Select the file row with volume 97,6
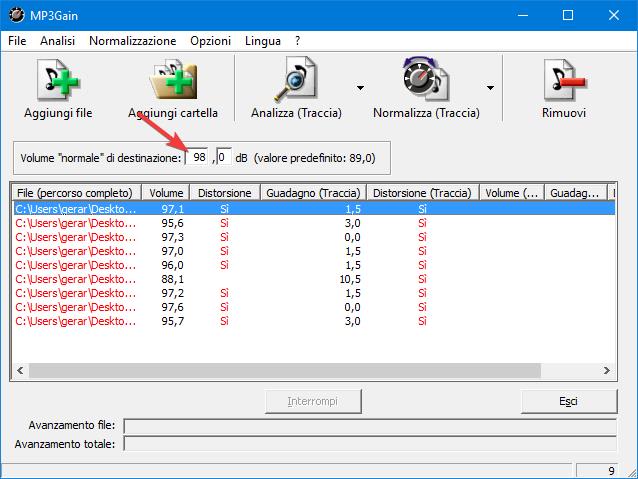Image resolution: width=638 pixels, height=479 pixels. 314,307
